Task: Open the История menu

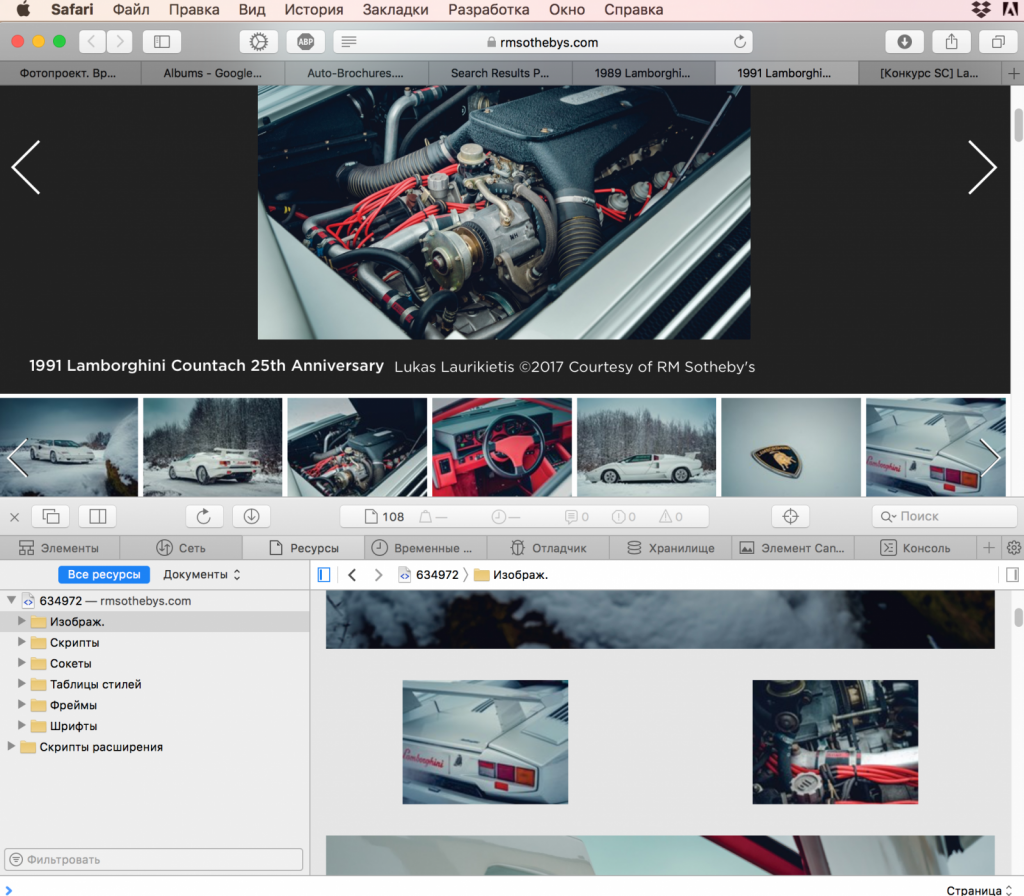Action: tap(313, 10)
